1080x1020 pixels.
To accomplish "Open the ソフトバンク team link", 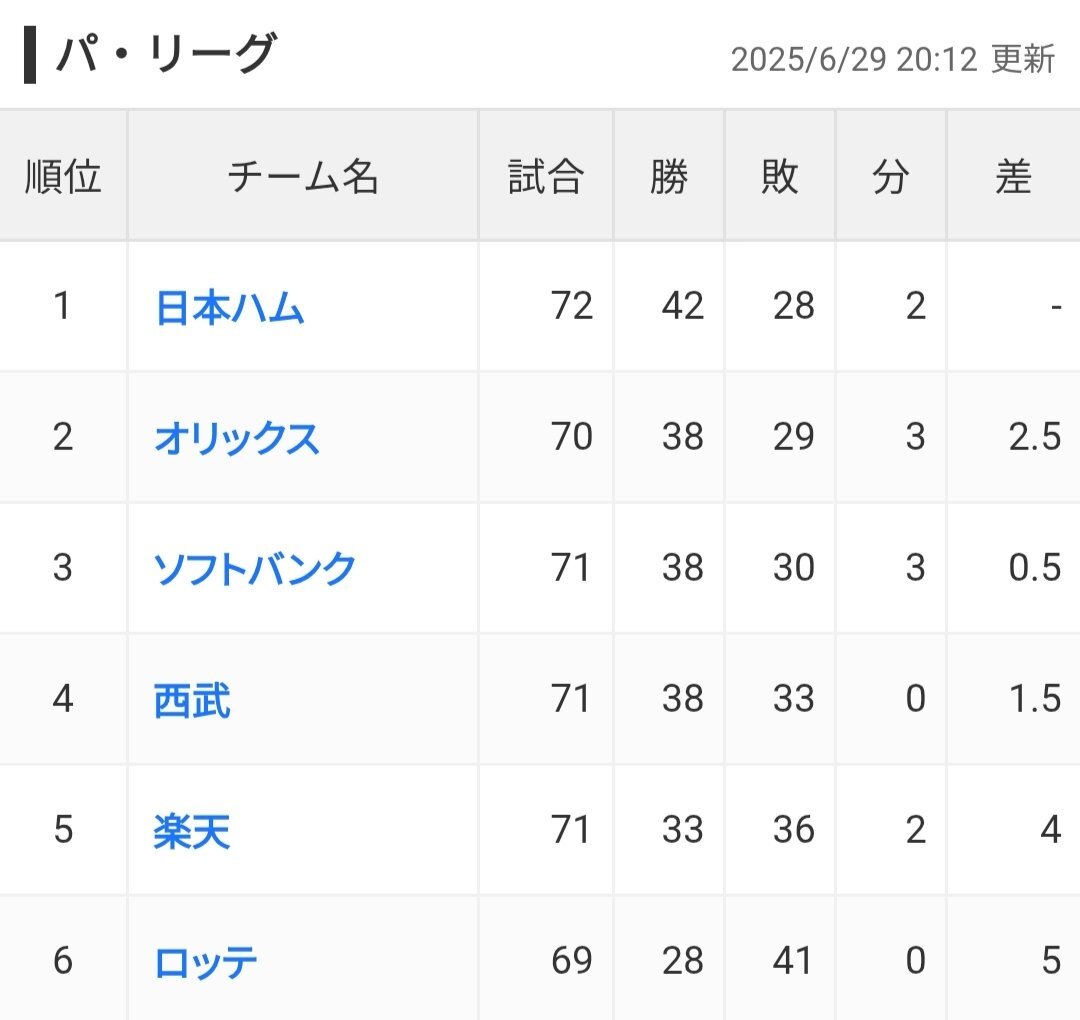I will click(254, 569).
